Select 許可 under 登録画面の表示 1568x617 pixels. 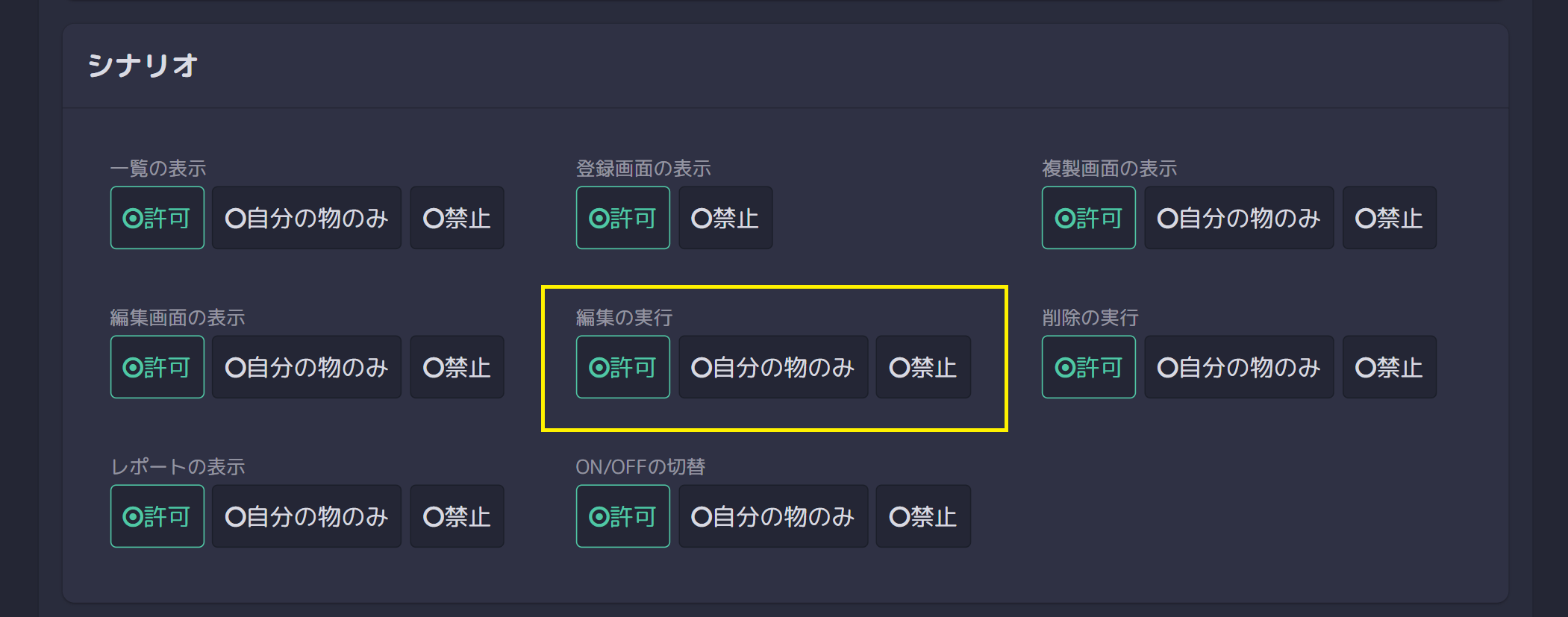tap(623, 218)
